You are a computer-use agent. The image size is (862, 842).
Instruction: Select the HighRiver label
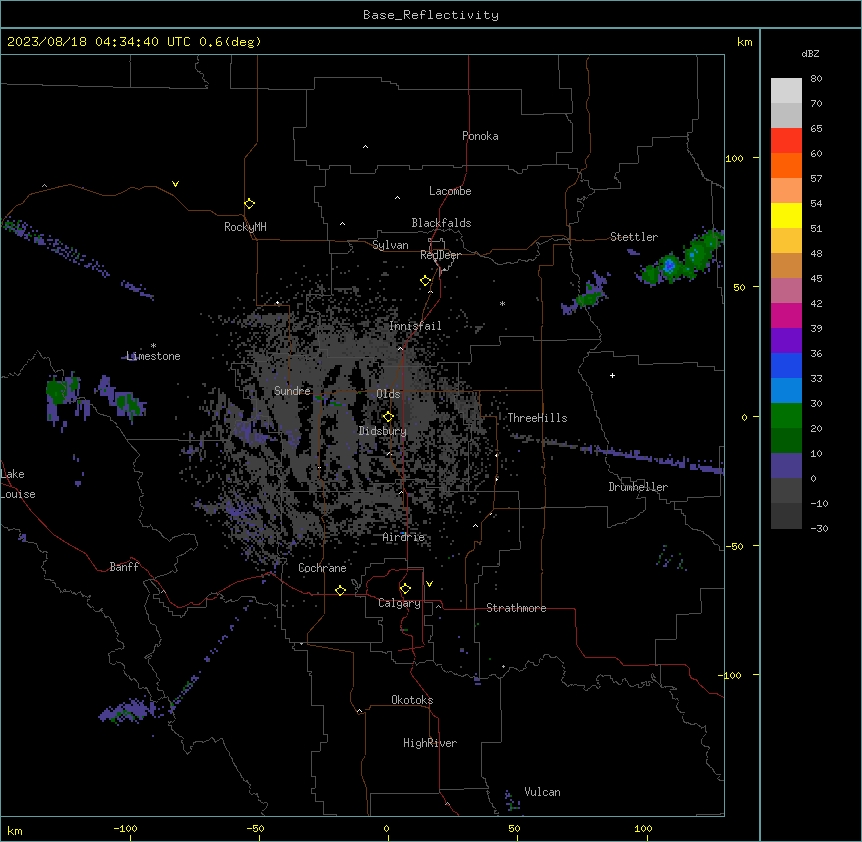[x=430, y=743]
